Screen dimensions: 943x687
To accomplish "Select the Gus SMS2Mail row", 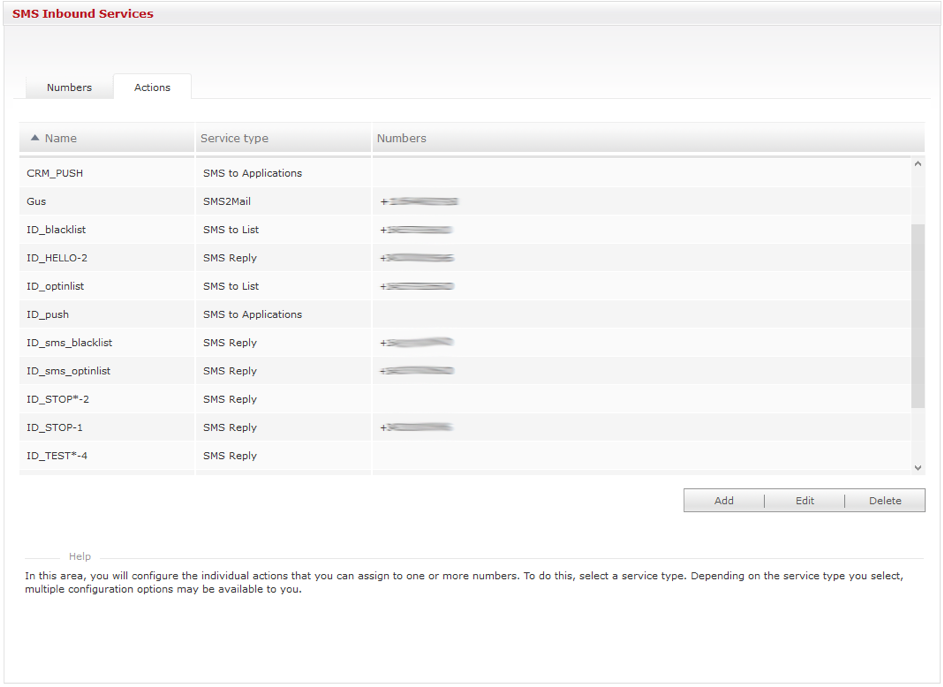I will point(37,202).
